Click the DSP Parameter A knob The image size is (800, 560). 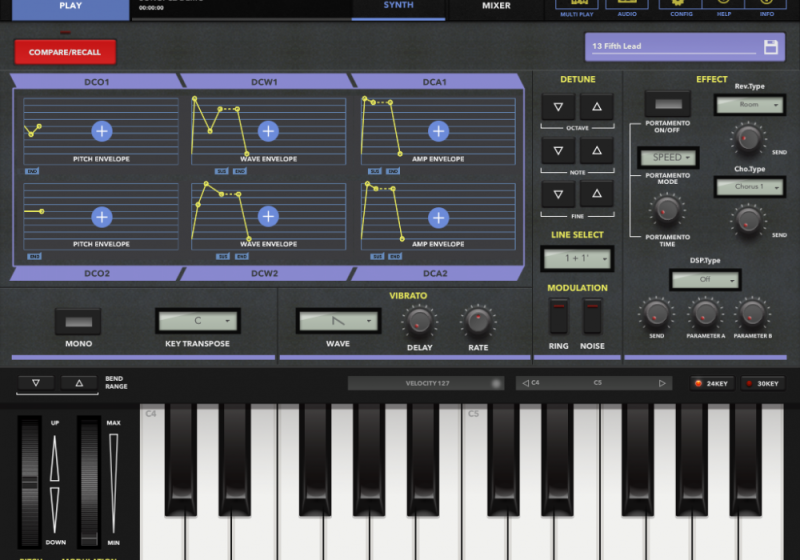coord(705,313)
